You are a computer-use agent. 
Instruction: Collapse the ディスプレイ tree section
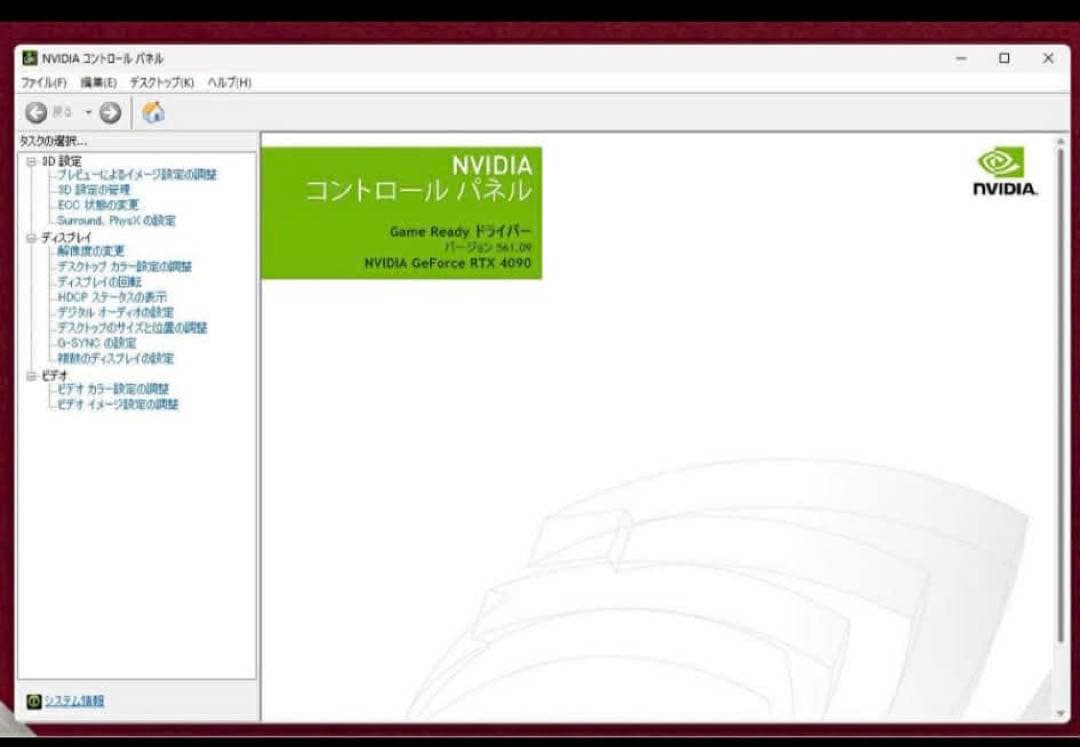click(x=31, y=237)
